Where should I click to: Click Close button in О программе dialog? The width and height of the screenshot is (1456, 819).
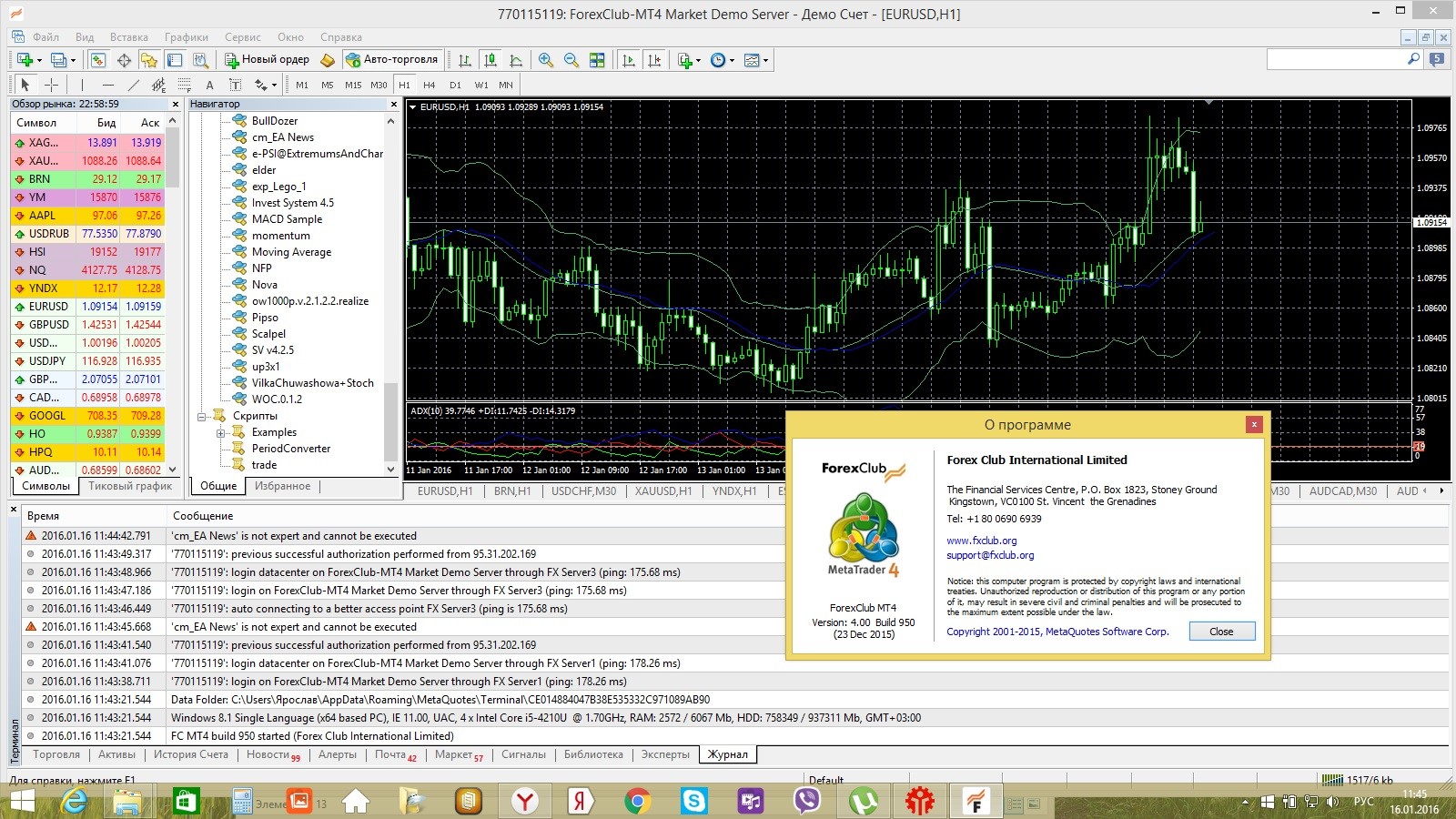[x=1221, y=632]
